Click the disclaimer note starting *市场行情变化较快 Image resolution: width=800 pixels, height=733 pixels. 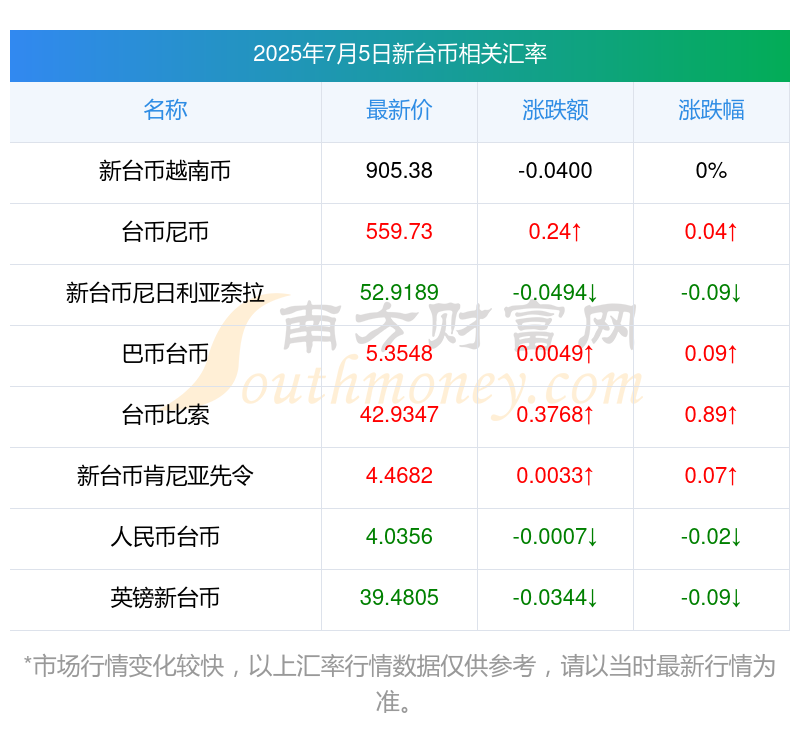pos(399,684)
